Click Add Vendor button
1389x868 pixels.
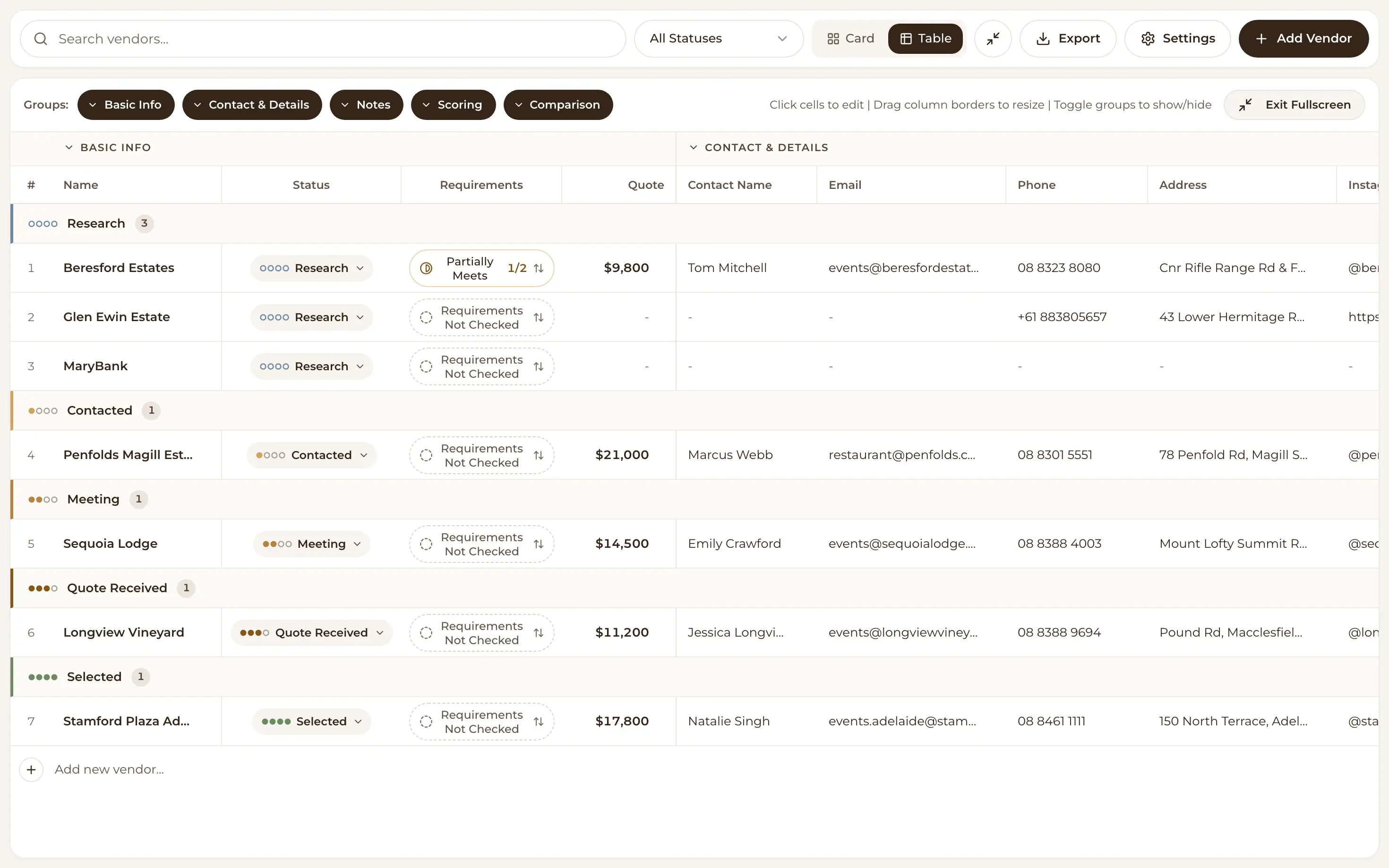(x=1303, y=38)
